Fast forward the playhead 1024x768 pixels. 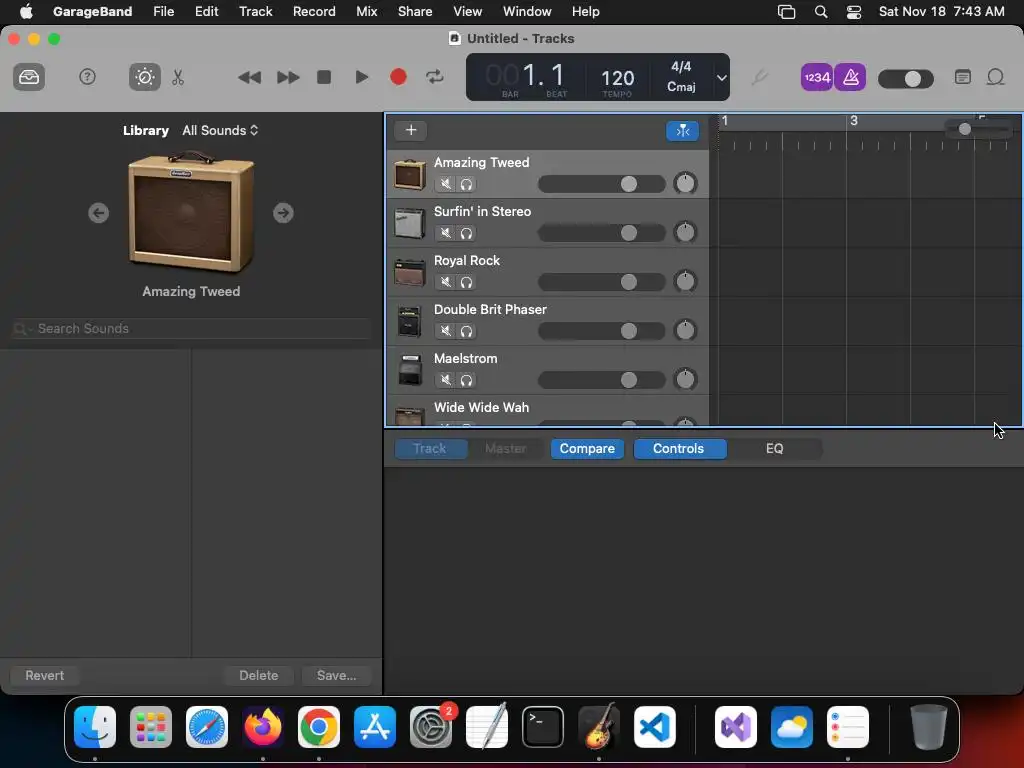coord(287,78)
